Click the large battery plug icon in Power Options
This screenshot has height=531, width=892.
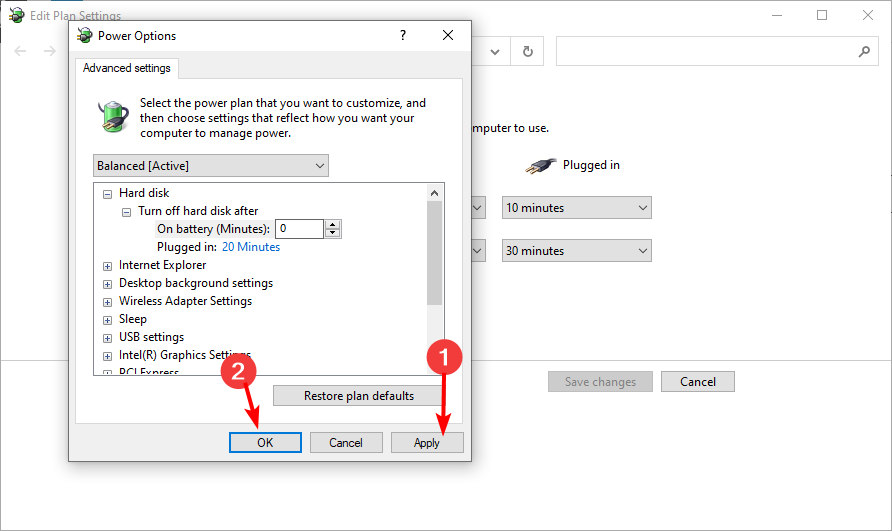[113, 117]
